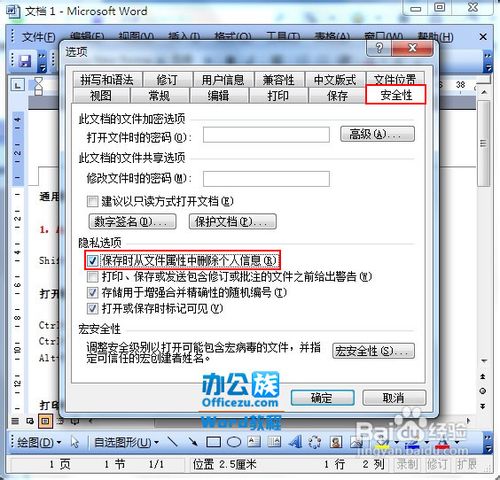Insert a horizontal text box
The height and width of the screenshot is (480, 500).
(x=254, y=442)
